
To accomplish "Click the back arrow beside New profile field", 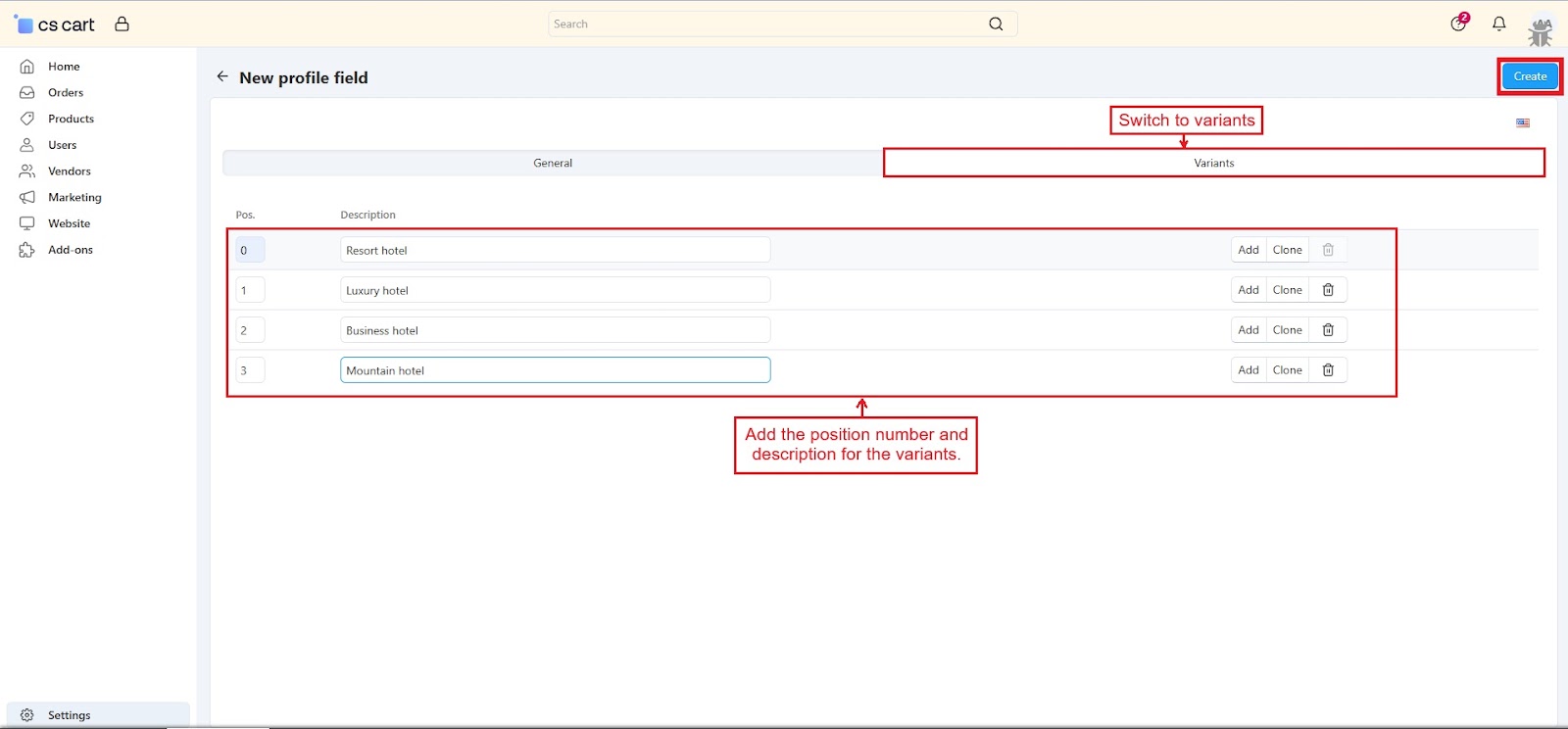I will click(222, 76).
